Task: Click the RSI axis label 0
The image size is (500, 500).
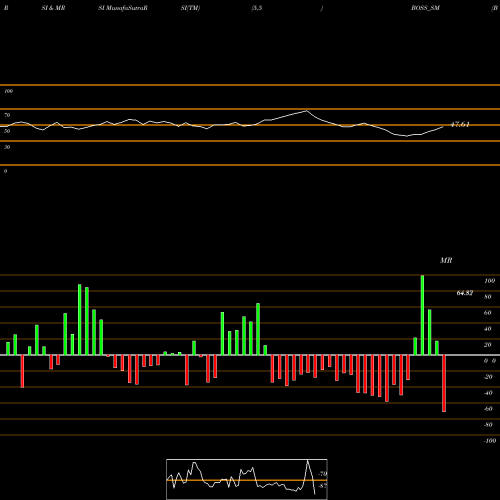Action: click(x=5, y=171)
